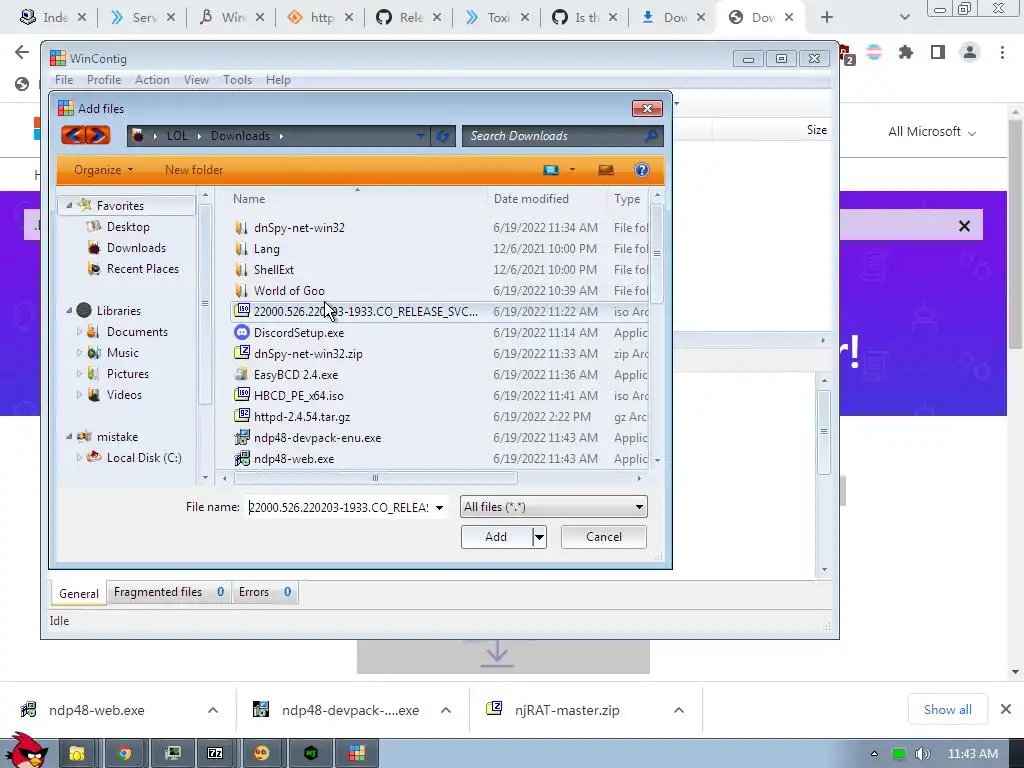Screen dimensions: 1024x768
Task: Select the General tab
Action: point(78,593)
